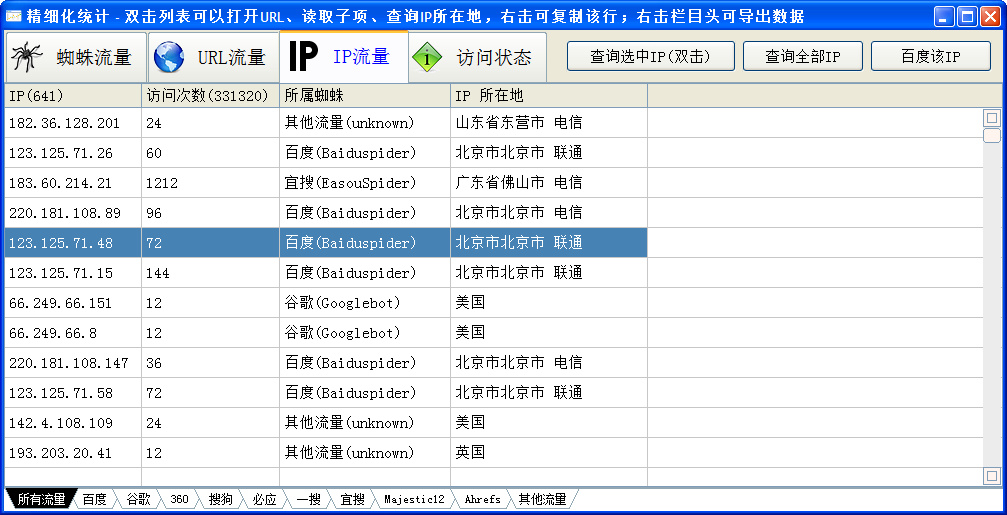Select row with IP 142.4.108.109
Viewport: 1007px width, 515px height.
coord(326,423)
